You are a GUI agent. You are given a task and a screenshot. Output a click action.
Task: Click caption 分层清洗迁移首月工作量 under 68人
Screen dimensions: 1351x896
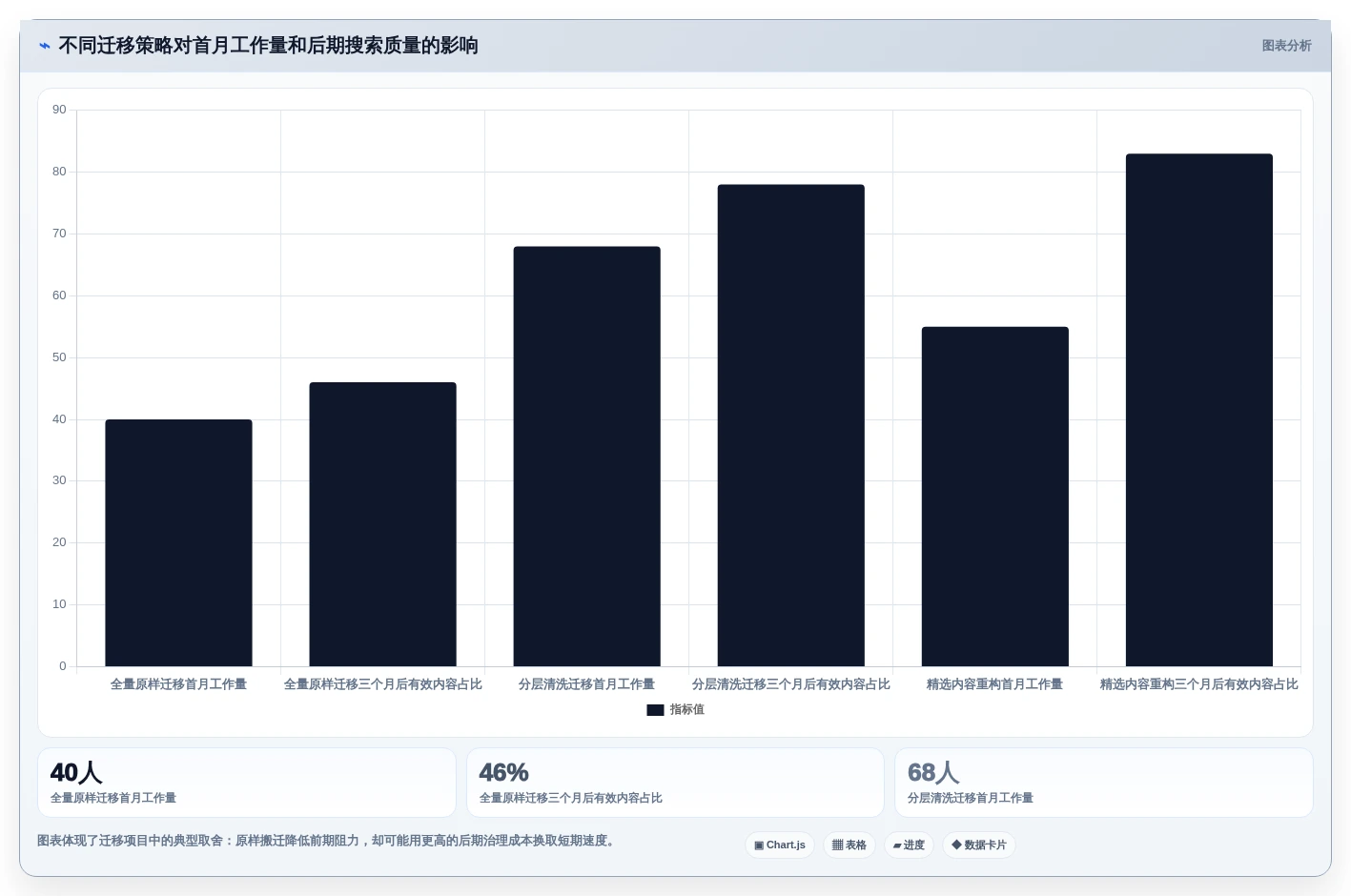970,798
